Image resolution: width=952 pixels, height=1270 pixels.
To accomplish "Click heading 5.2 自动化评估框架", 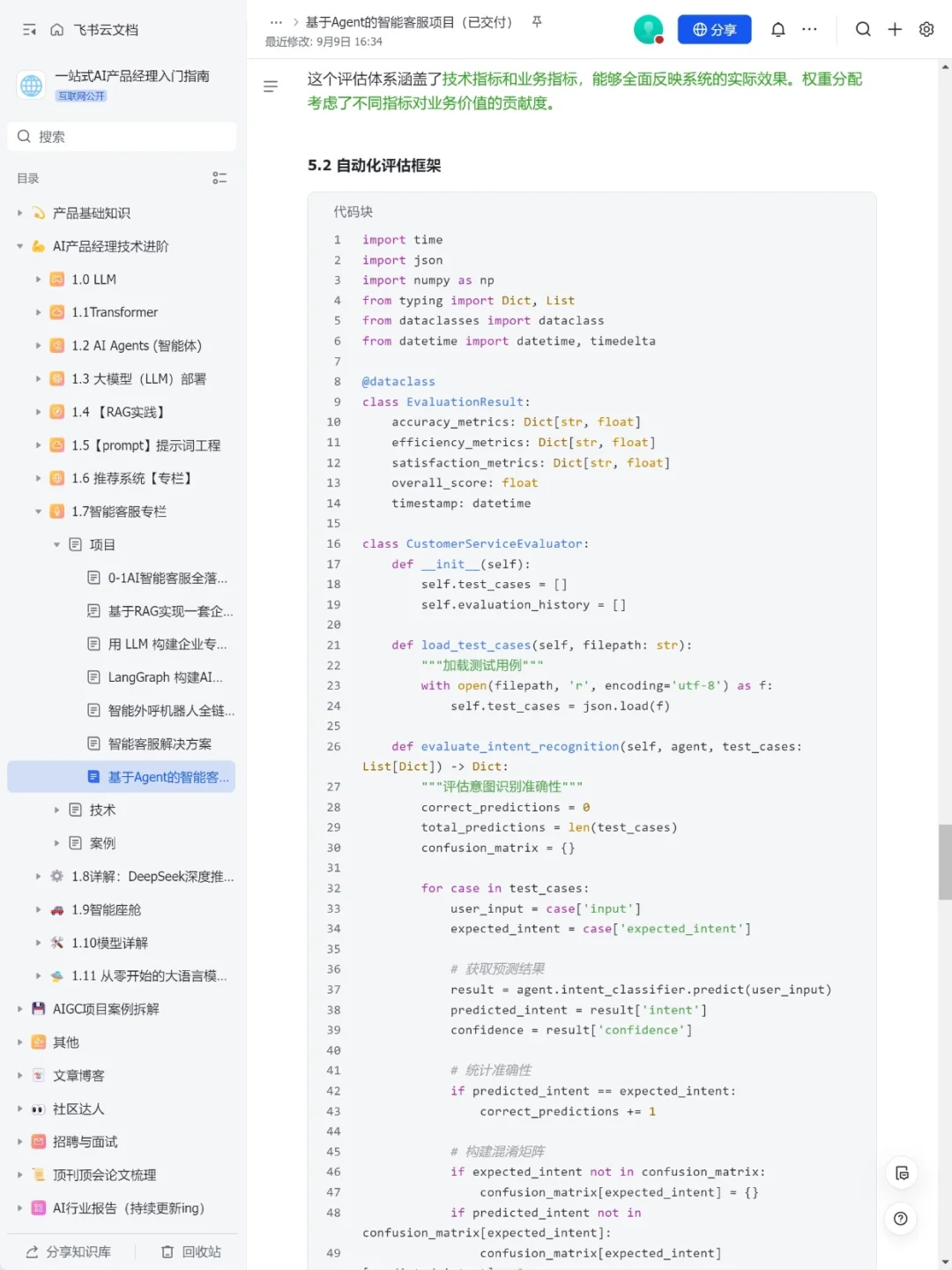I will click(x=374, y=165).
